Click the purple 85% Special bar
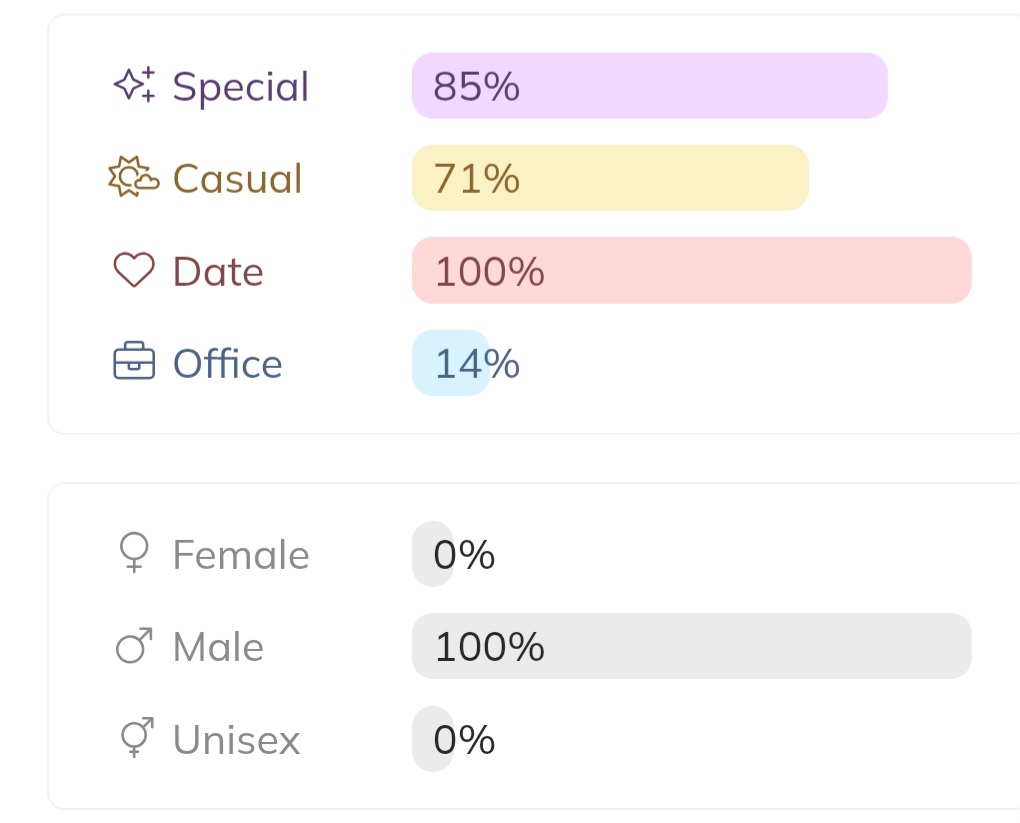This screenshot has height=823, width=1020. [649, 86]
